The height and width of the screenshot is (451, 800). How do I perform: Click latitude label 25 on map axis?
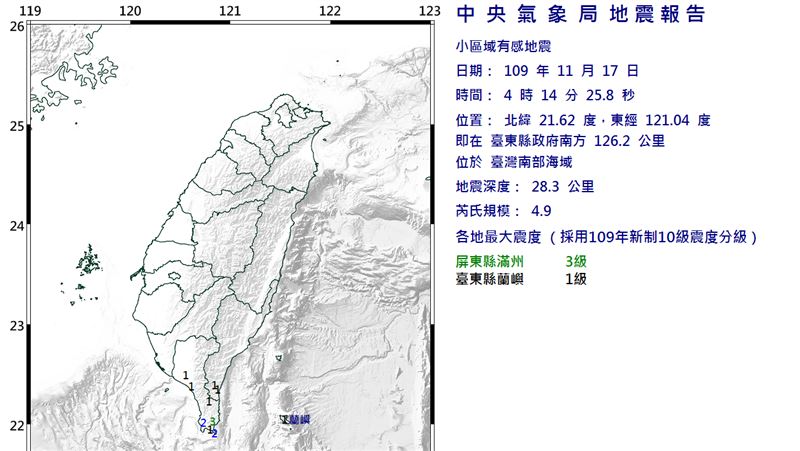pos(17,126)
